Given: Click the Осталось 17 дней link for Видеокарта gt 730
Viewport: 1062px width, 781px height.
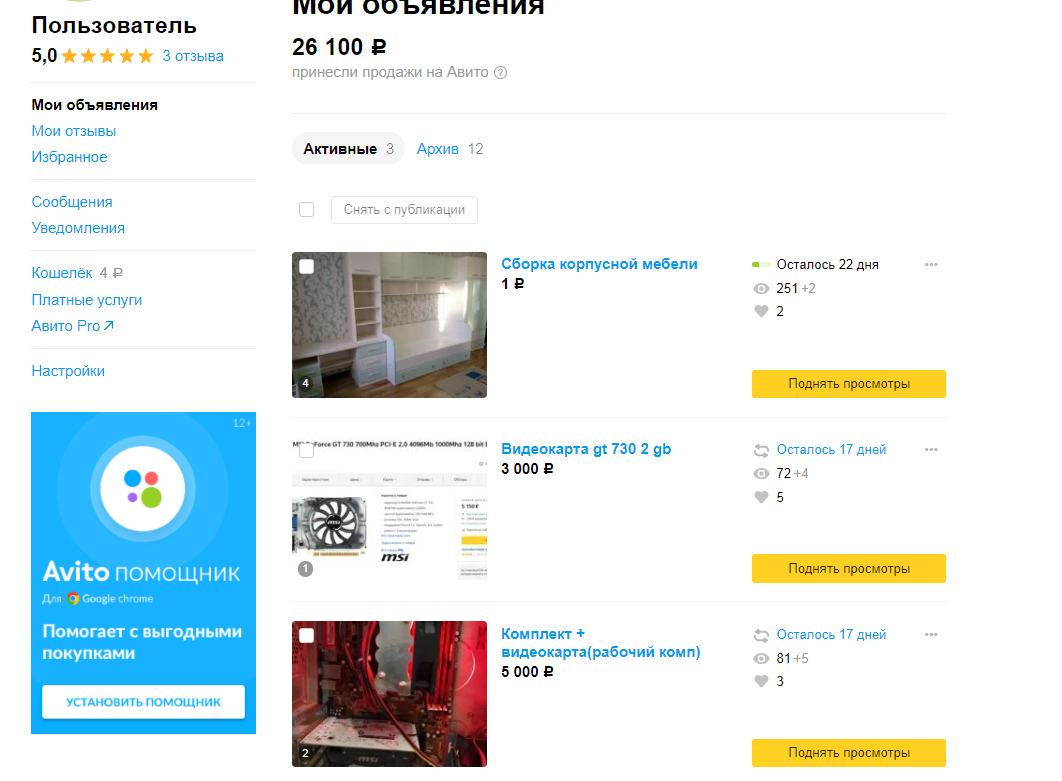Looking at the screenshot, I should click(831, 450).
